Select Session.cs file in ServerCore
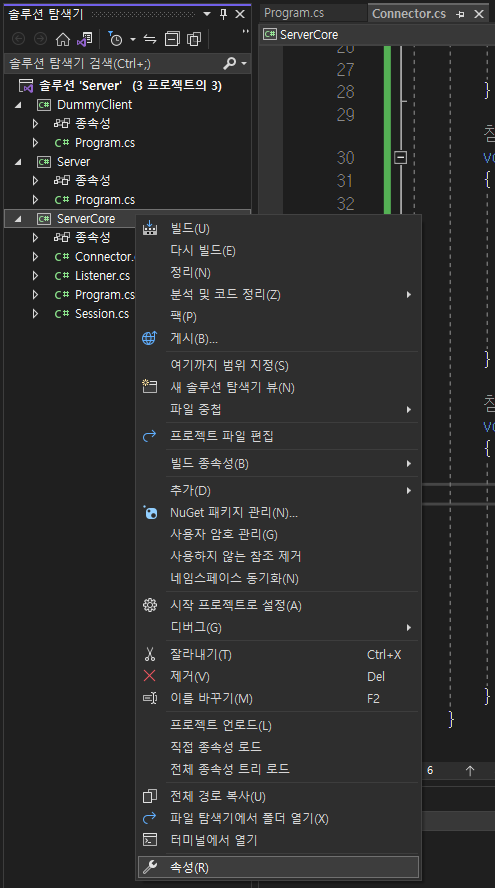The image size is (495, 888). (102, 314)
